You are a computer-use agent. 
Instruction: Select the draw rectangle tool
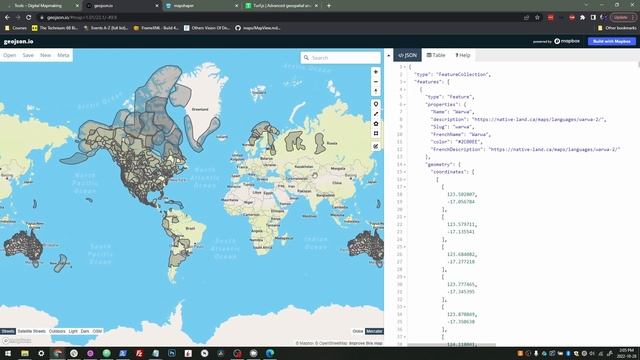376,133
